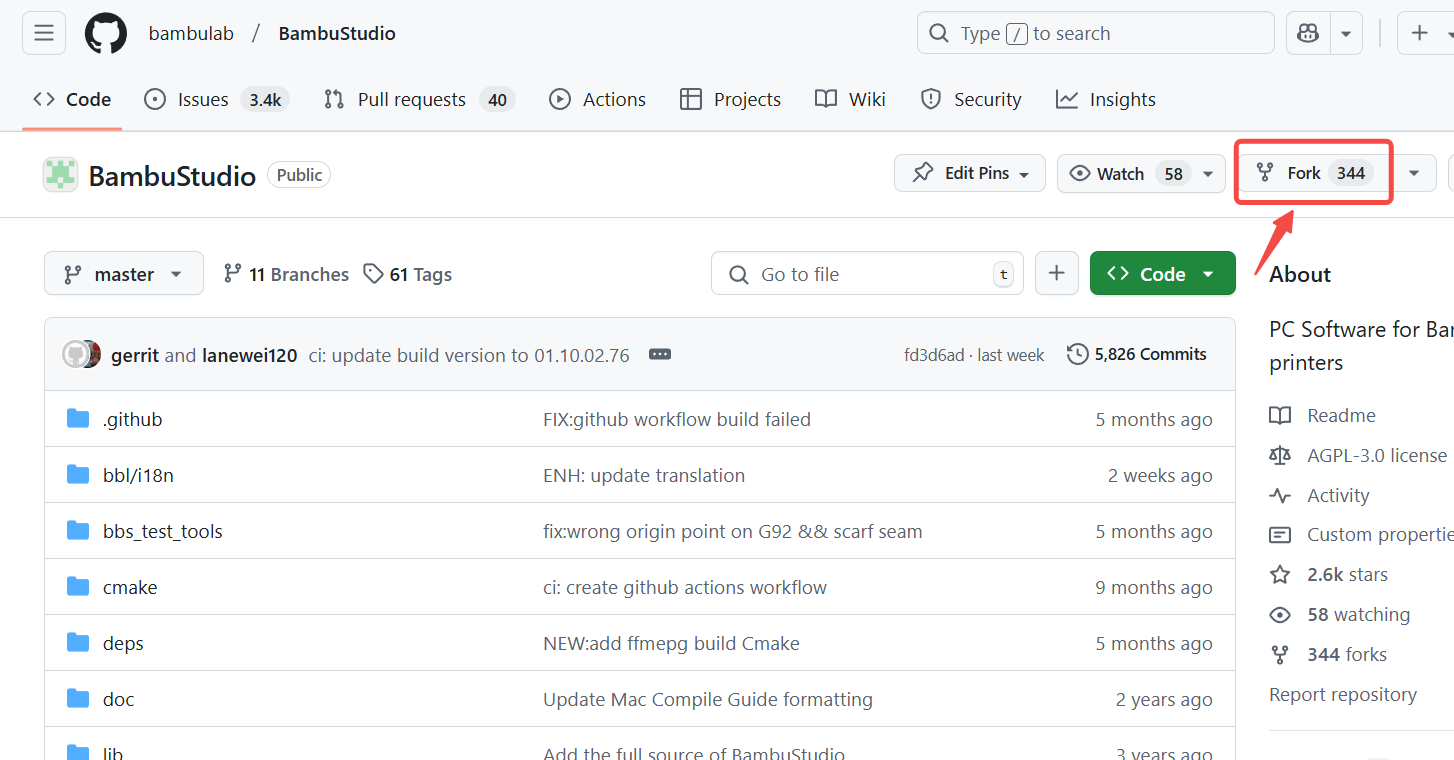Screen dimensions: 1454x760
Task: Open the deps folder
Action: [x=123, y=643]
